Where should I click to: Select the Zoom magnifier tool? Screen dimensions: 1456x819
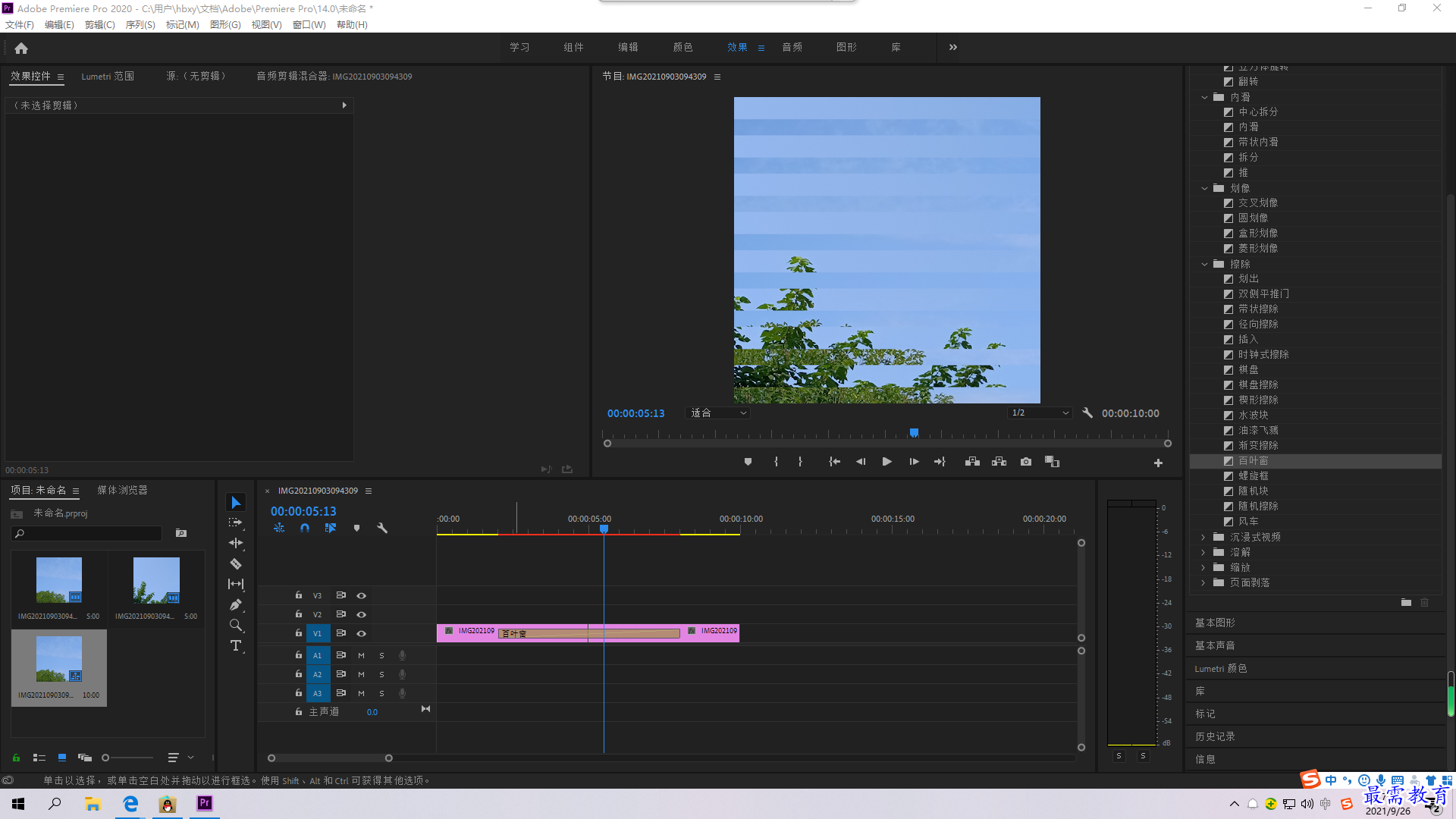236,625
